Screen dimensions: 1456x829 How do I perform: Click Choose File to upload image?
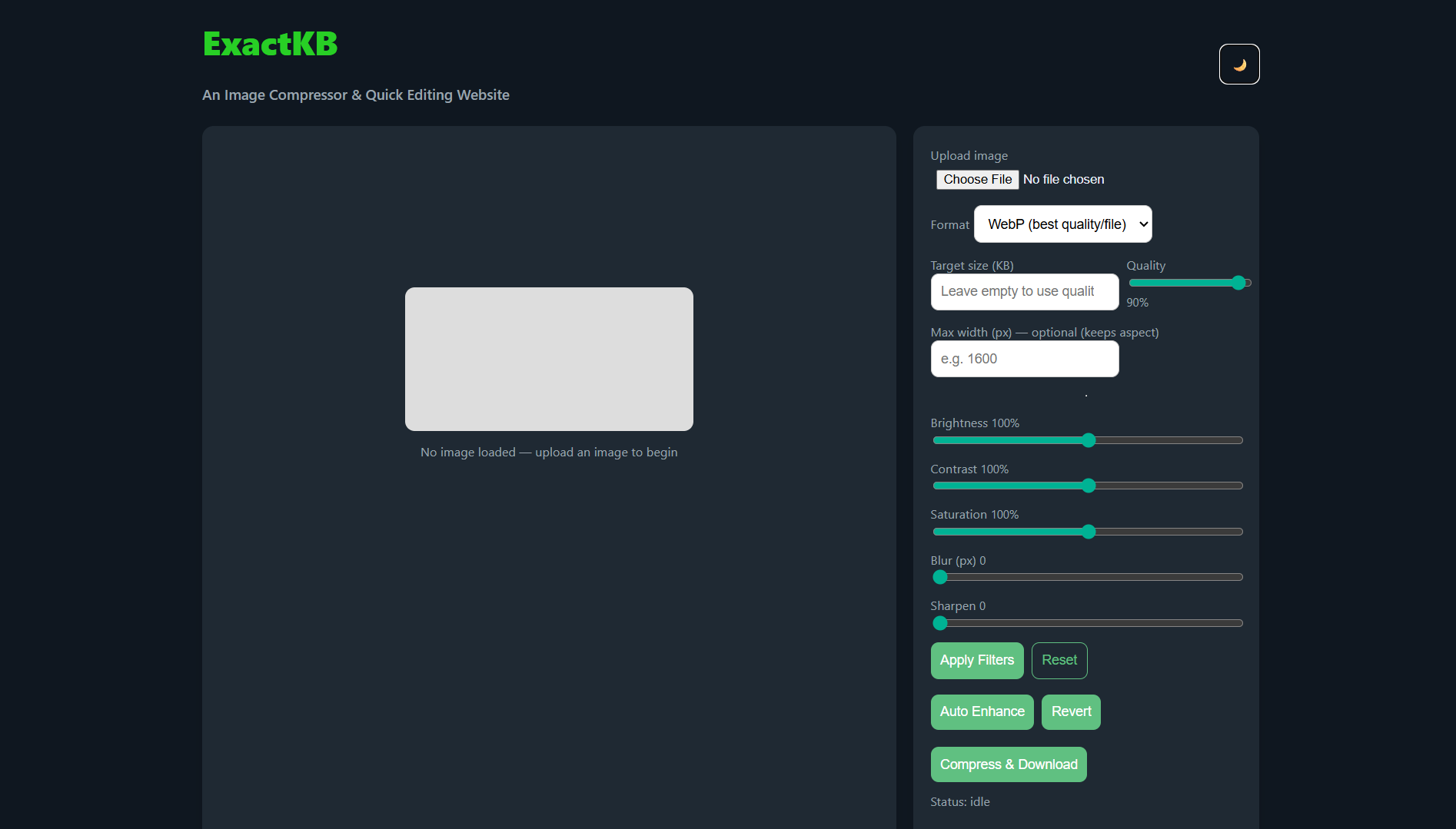[x=977, y=179]
